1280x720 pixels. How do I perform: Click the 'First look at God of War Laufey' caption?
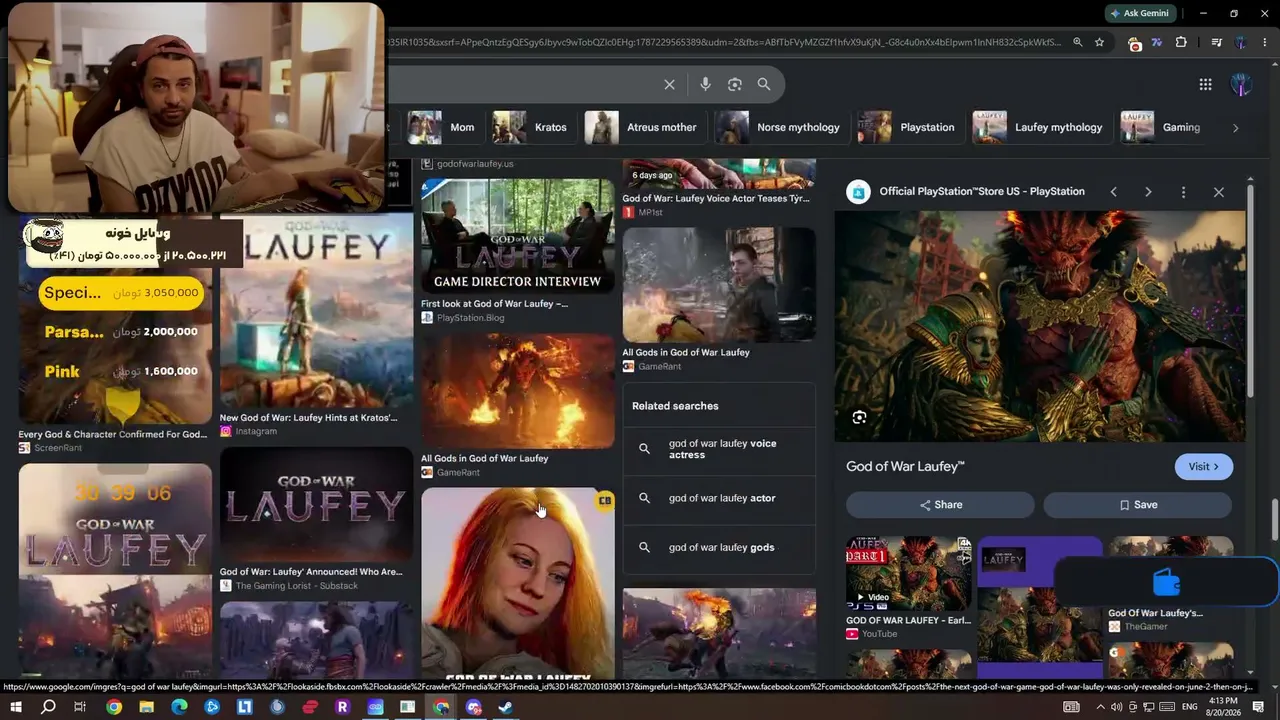point(494,304)
